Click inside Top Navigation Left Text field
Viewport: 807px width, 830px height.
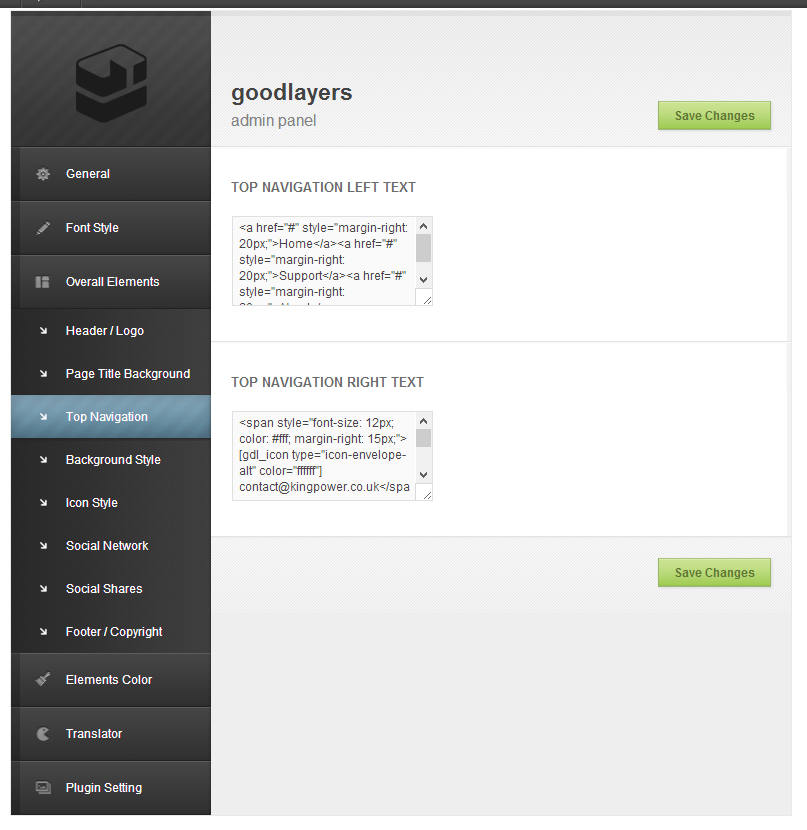[323, 261]
